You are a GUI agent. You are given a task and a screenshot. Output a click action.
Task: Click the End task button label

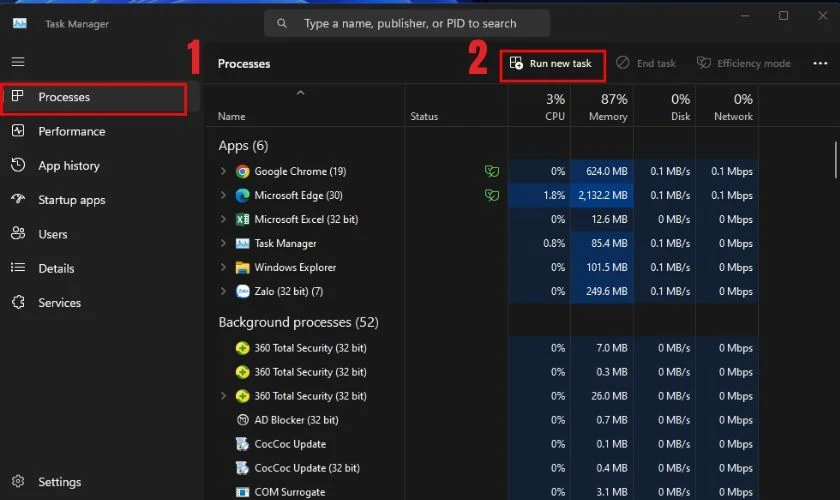click(656, 63)
